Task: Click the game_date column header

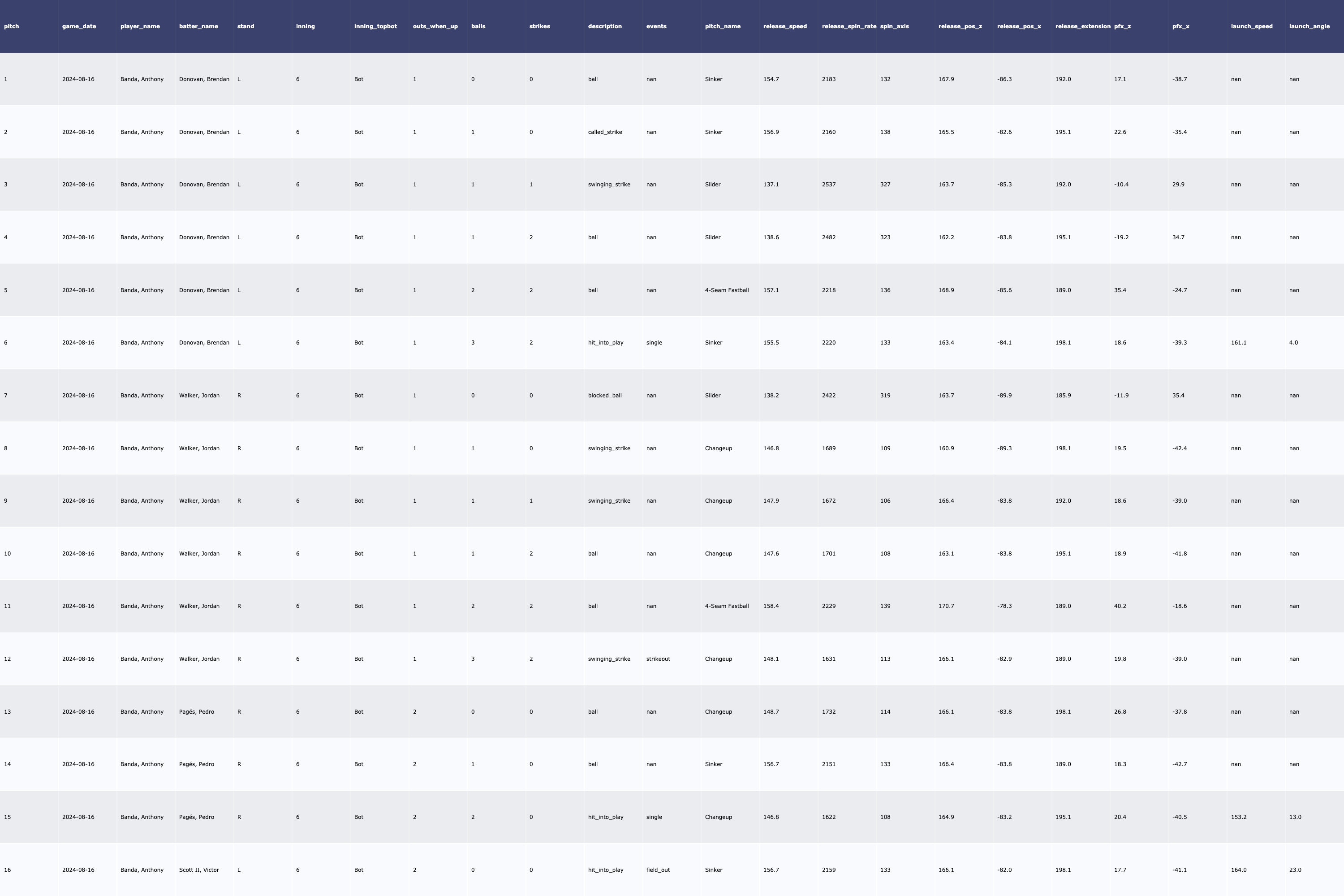Action: tap(79, 26)
